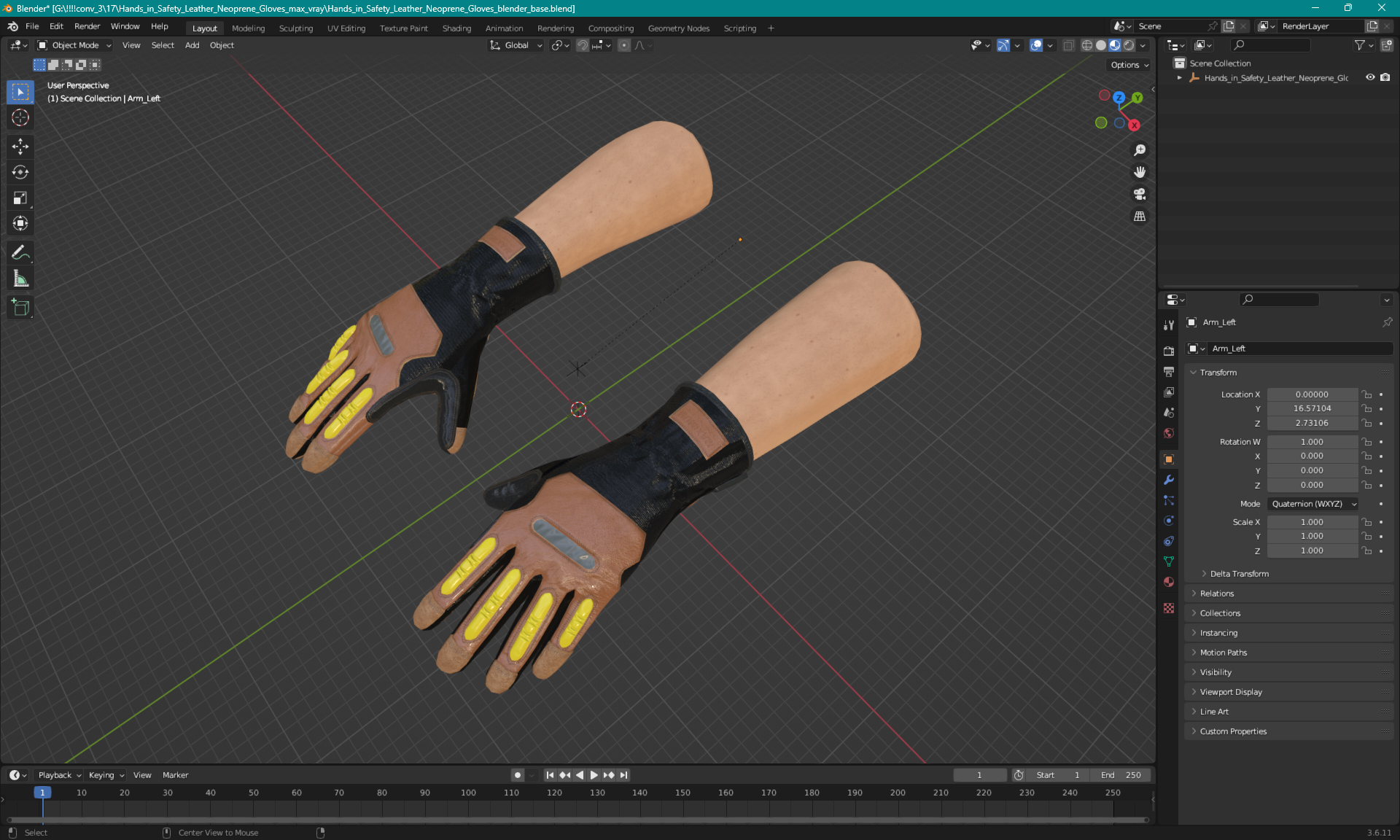Viewport: 1400px width, 840px height.
Task: Switch to rendered viewport shading
Action: point(1129,45)
